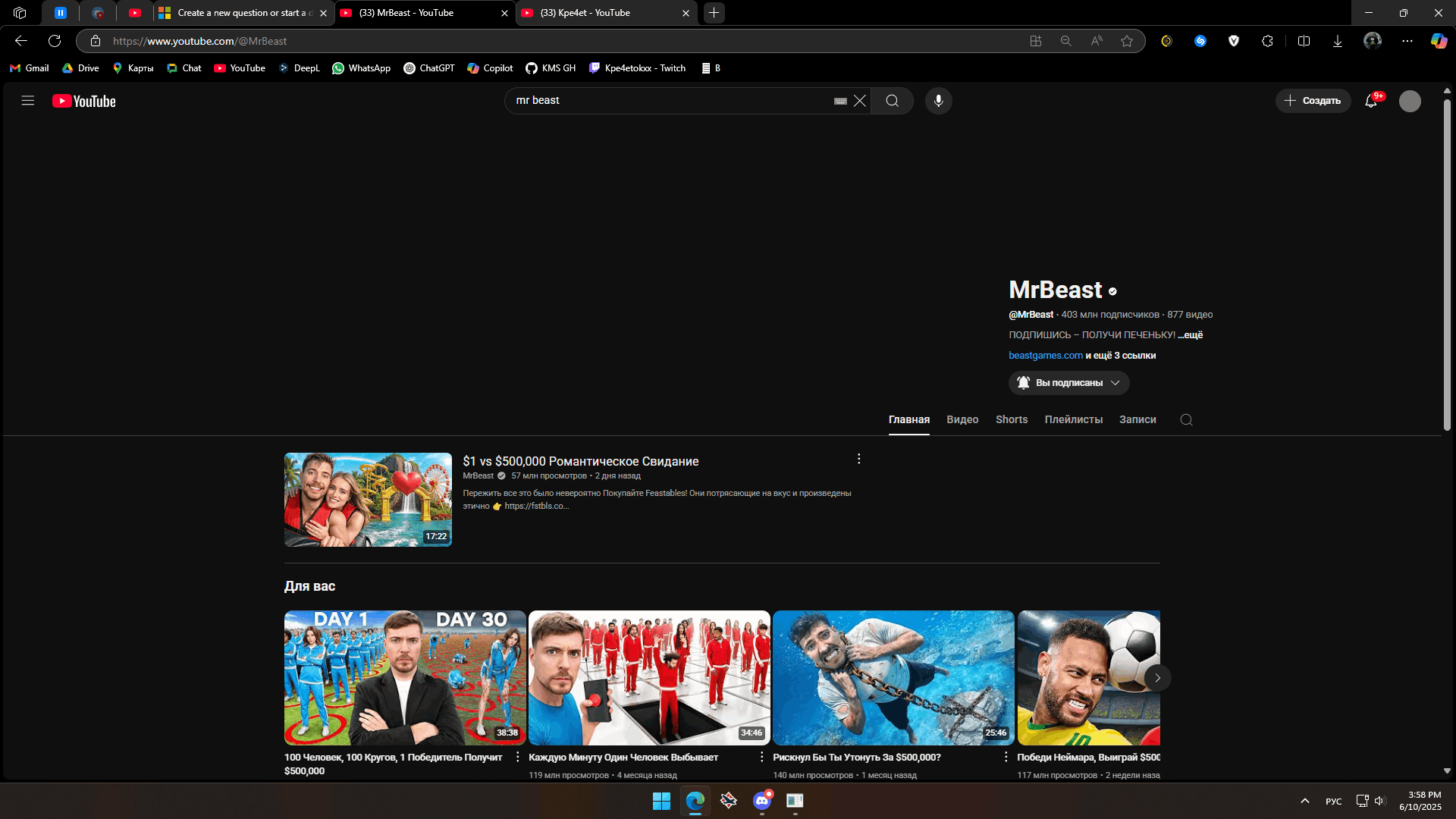Open the featured romantic date video thumbnail

(x=368, y=500)
